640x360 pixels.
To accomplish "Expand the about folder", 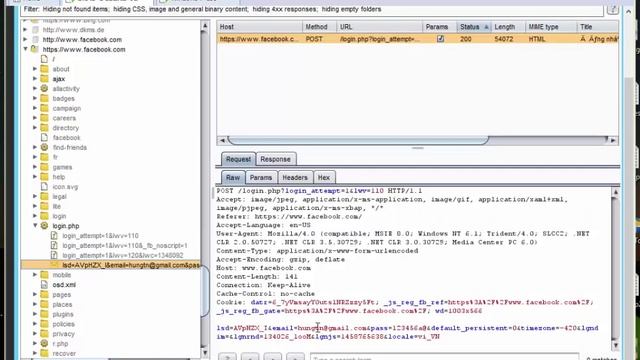I will coord(36,69).
